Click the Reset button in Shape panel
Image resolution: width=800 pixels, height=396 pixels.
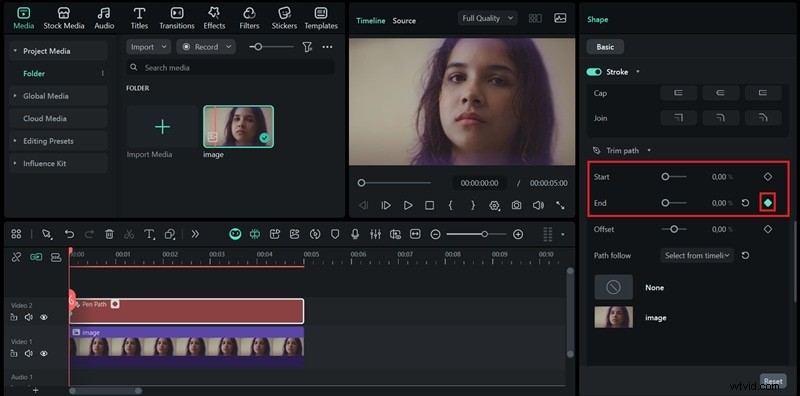(773, 381)
